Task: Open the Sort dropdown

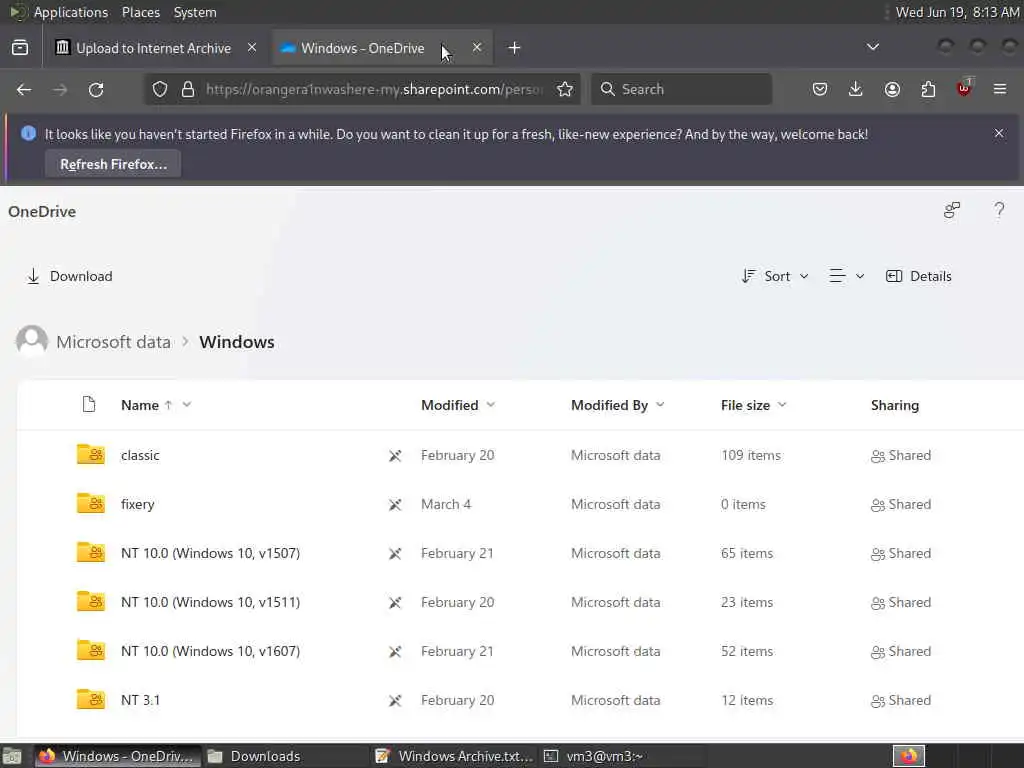Action: tap(775, 276)
